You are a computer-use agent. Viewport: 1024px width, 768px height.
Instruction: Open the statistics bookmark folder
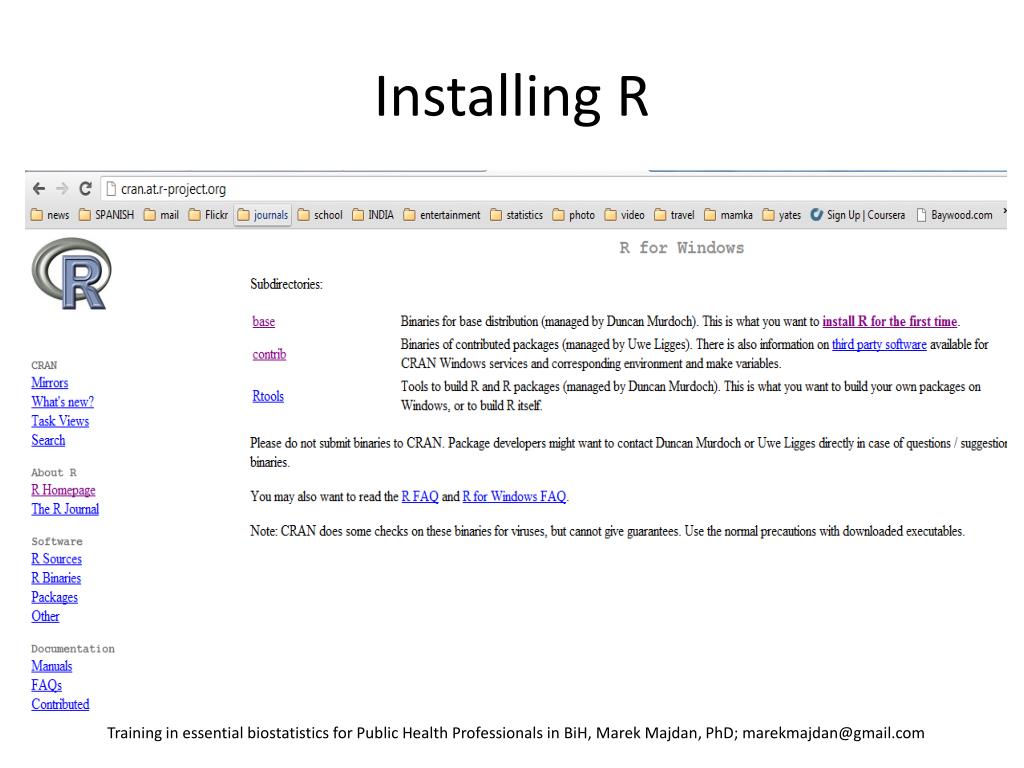(x=517, y=215)
